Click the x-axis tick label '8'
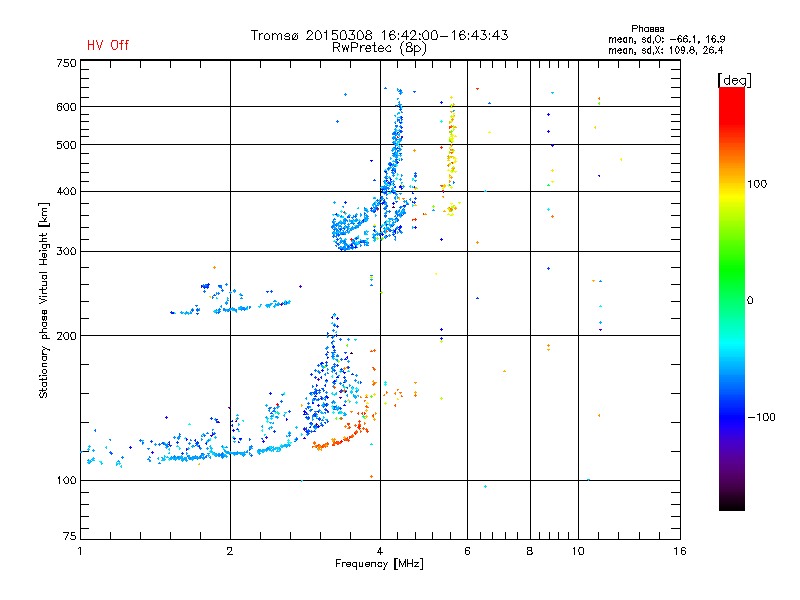 coord(530,551)
